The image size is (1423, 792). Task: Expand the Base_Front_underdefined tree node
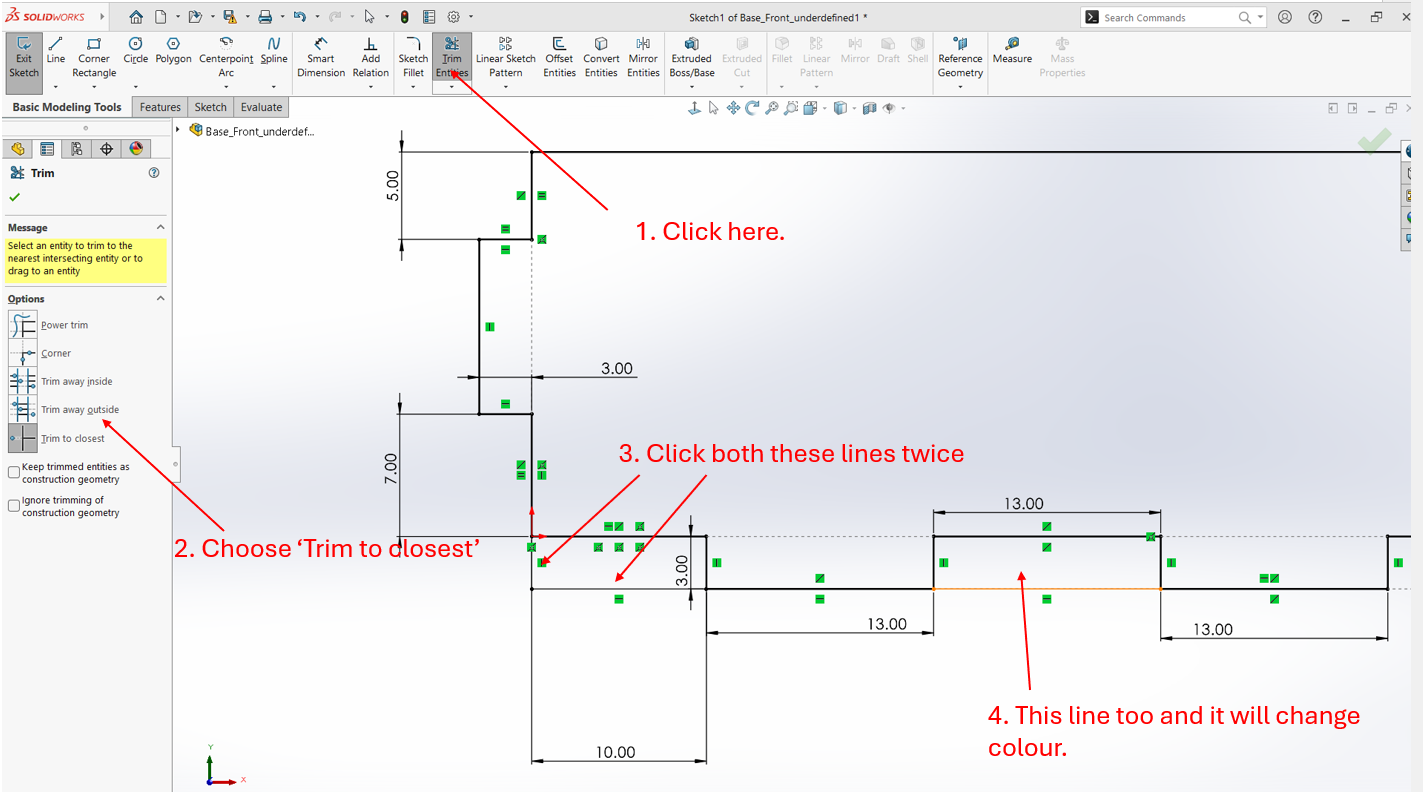coord(178,129)
